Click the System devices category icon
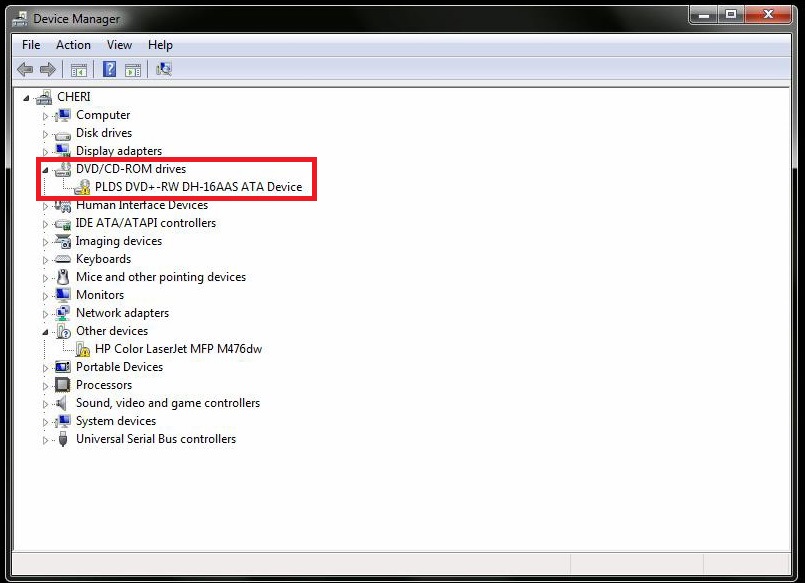The width and height of the screenshot is (805, 583). 63,421
